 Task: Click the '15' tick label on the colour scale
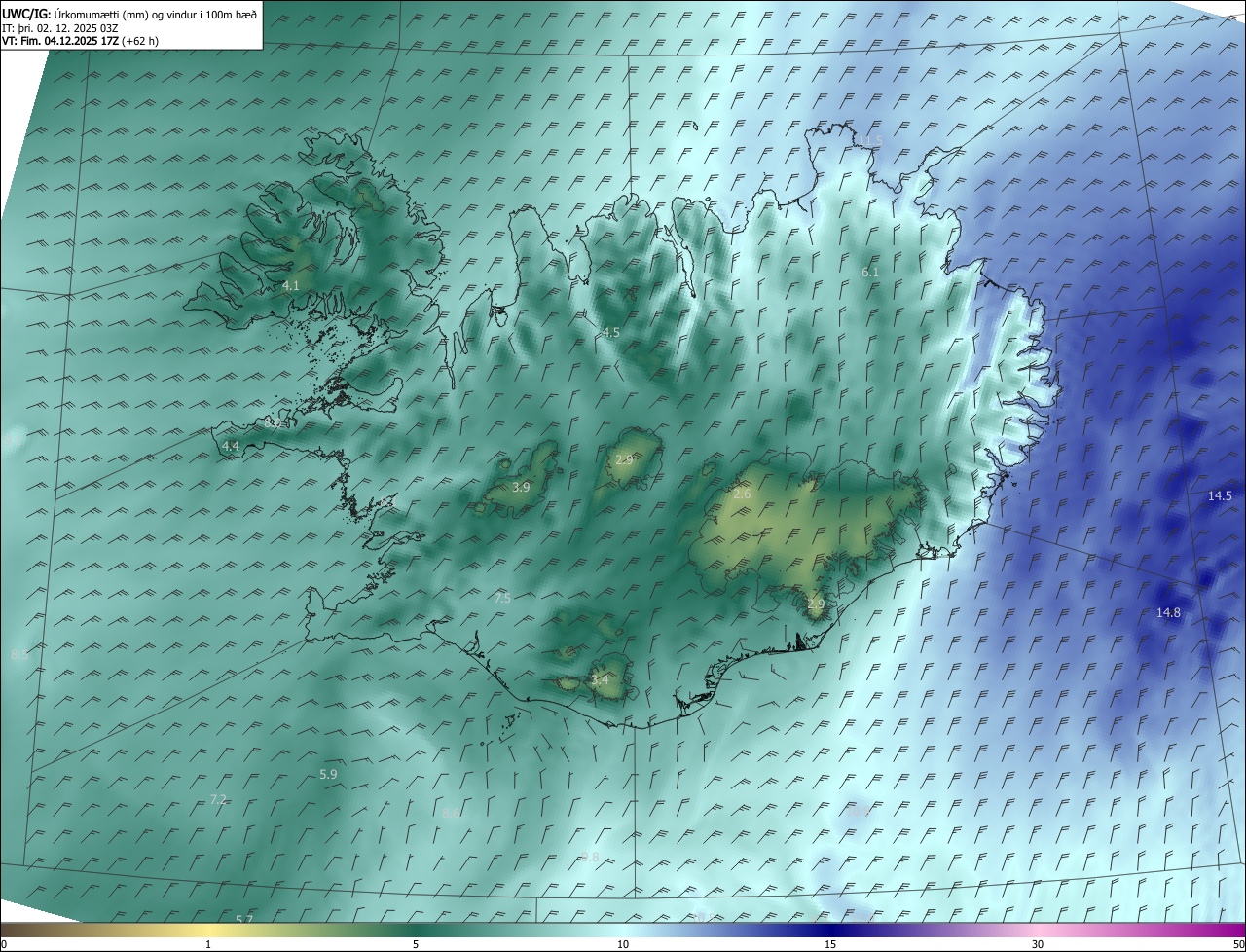tap(830, 944)
